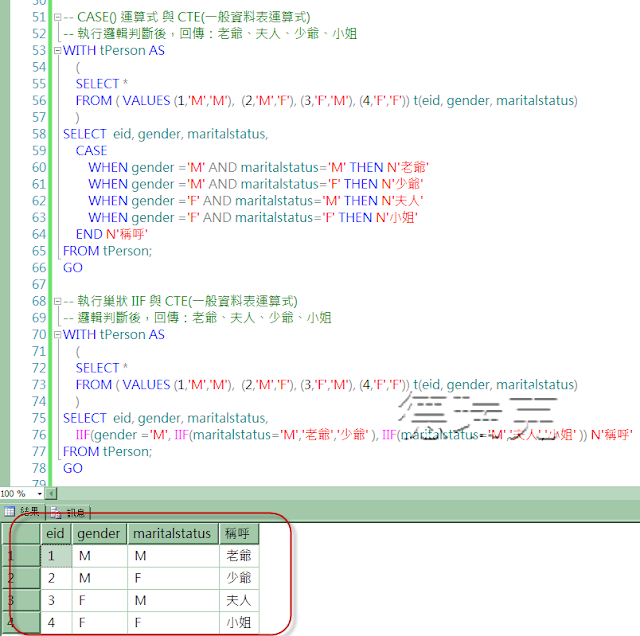The height and width of the screenshot is (636, 640).
Task: Collapse the WITH tPerson block at line 70
Action: (58, 335)
